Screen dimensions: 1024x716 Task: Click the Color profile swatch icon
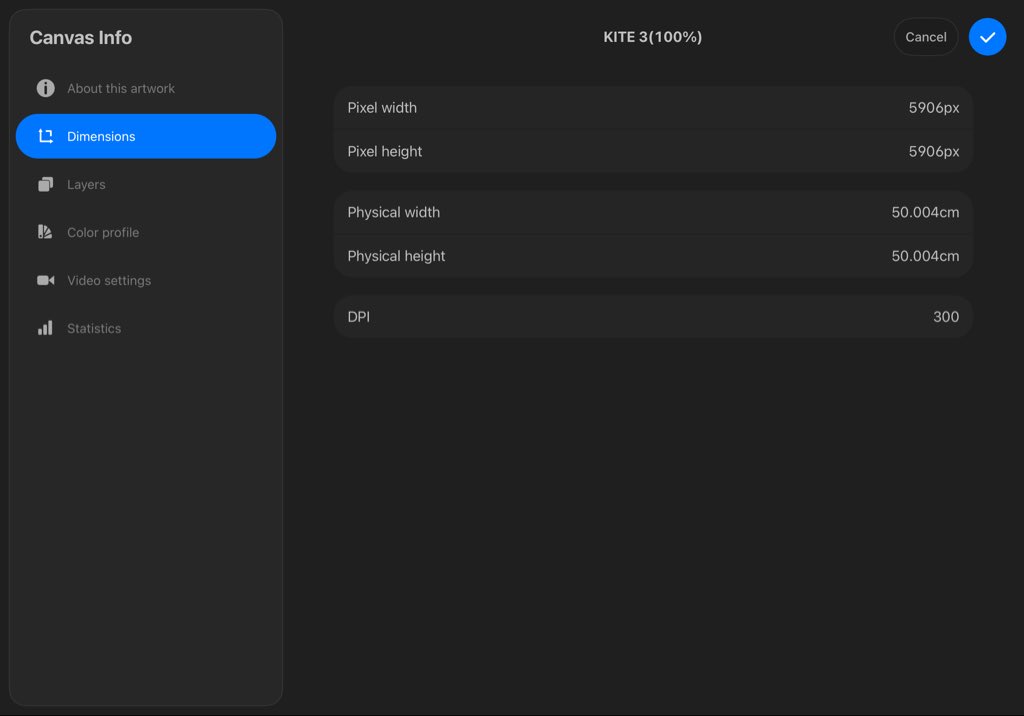(45, 232)
